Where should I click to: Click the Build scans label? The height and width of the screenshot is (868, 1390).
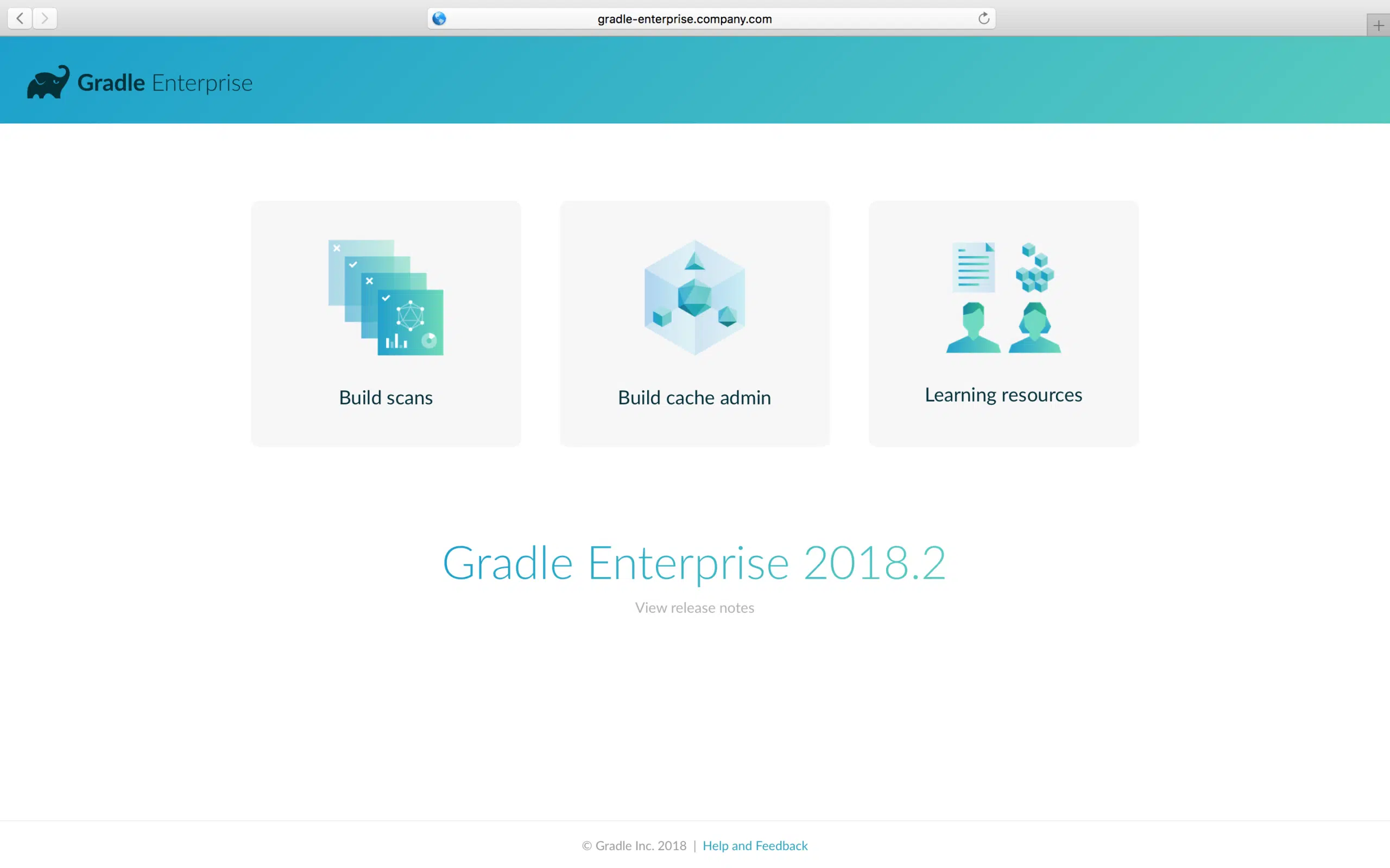click(x=386, y=397)
